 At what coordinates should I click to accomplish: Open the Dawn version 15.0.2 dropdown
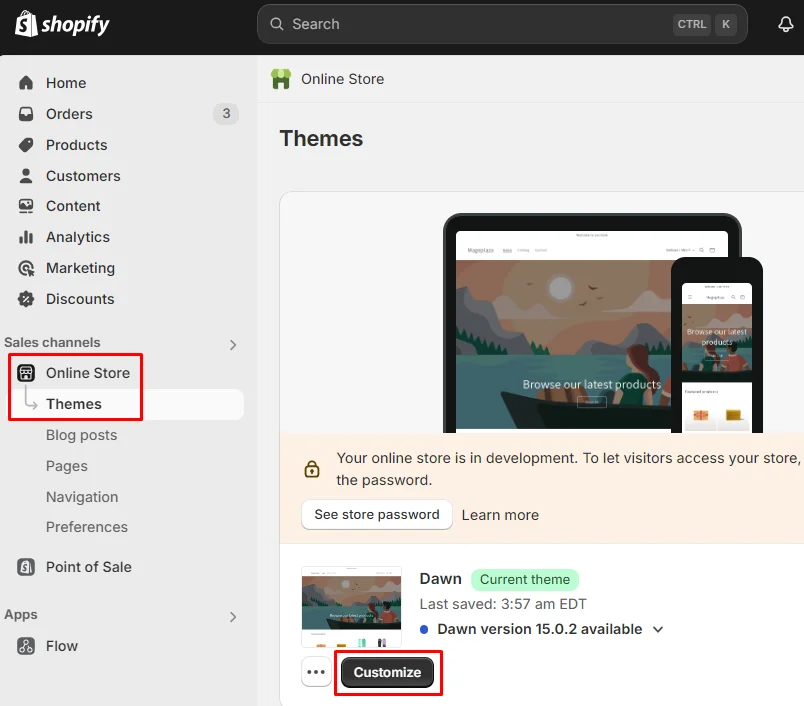point(657,629)
